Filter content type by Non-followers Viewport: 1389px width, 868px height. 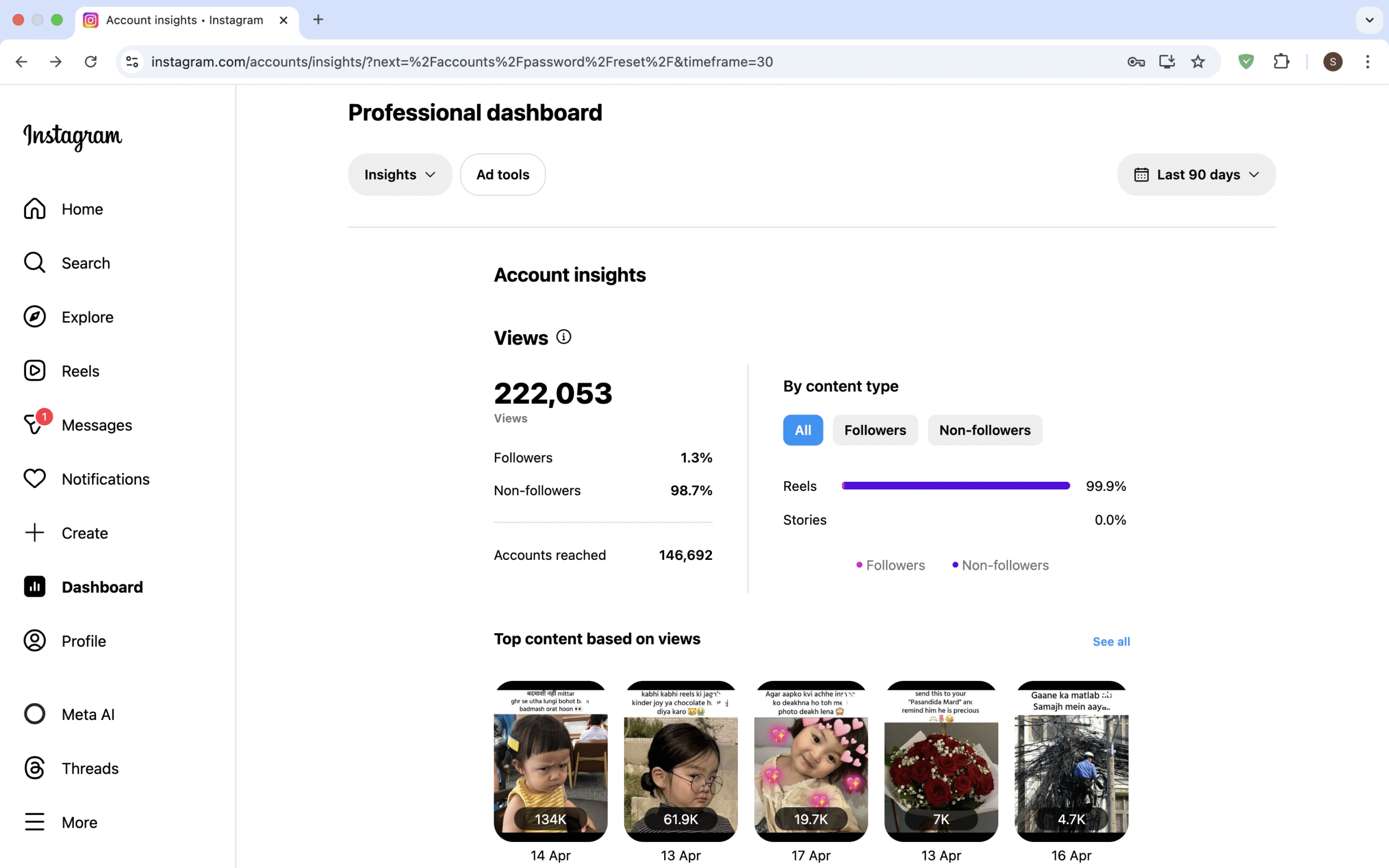[x=984, y=430]
